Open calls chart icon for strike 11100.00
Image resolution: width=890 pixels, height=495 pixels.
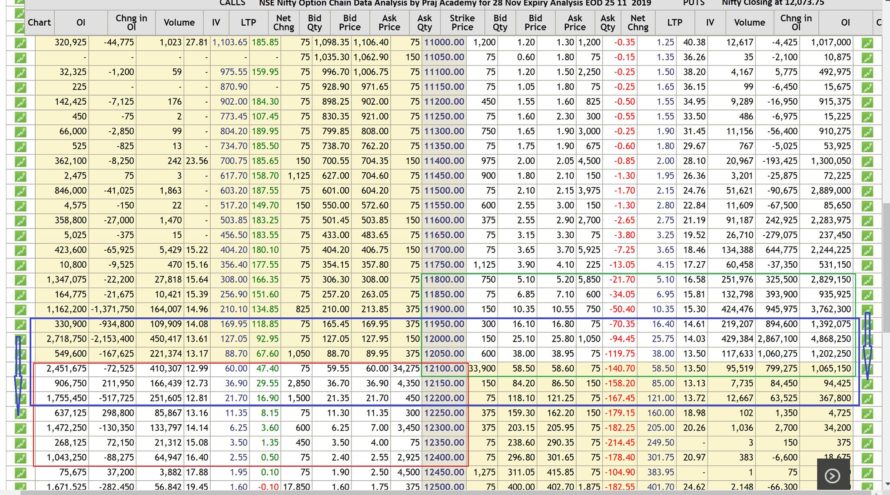point(20,72)
